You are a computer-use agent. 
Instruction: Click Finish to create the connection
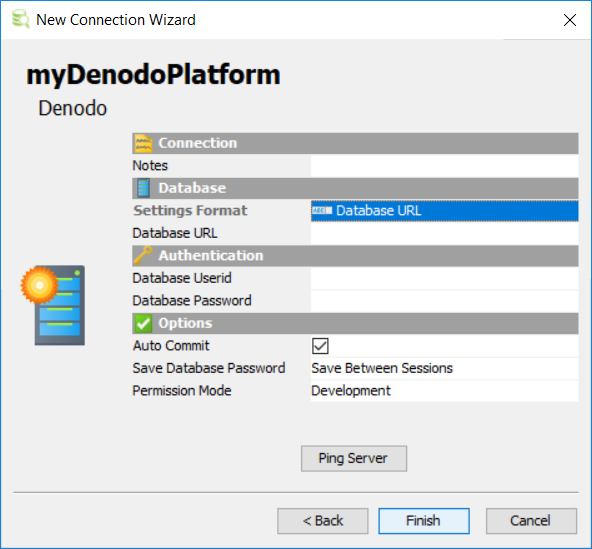point(424,521)
